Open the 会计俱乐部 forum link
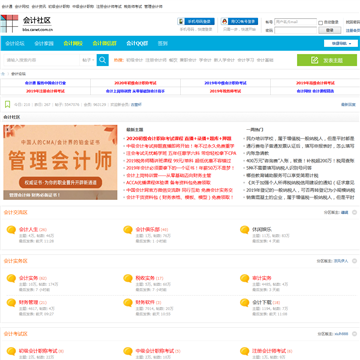This screenshot has width=360, height=360. [x=147, y=229]
